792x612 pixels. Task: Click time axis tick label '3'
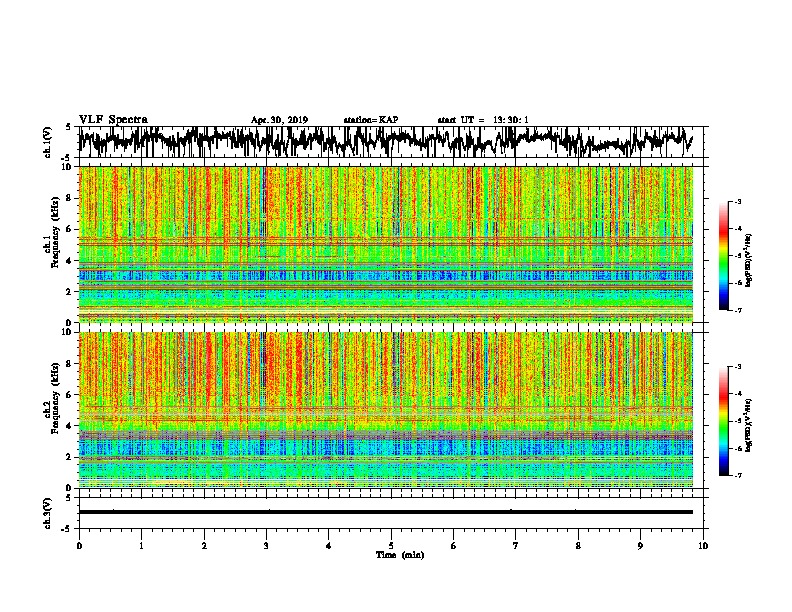pyautogui.click(x=266, y=546)
